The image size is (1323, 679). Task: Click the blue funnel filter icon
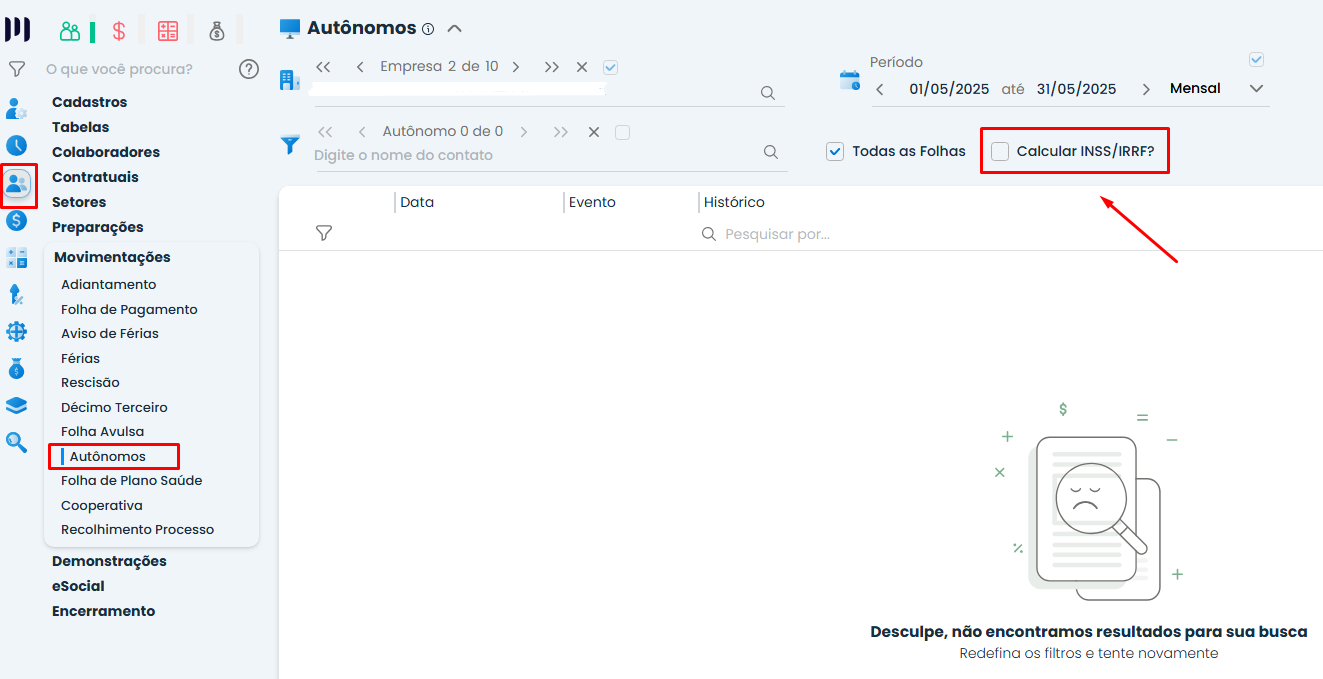(x=290, y=145)
